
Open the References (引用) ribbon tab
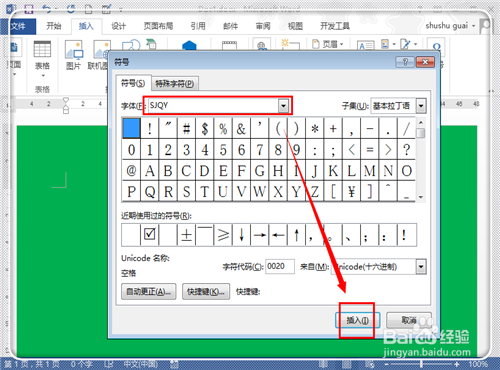click(198, 26)
